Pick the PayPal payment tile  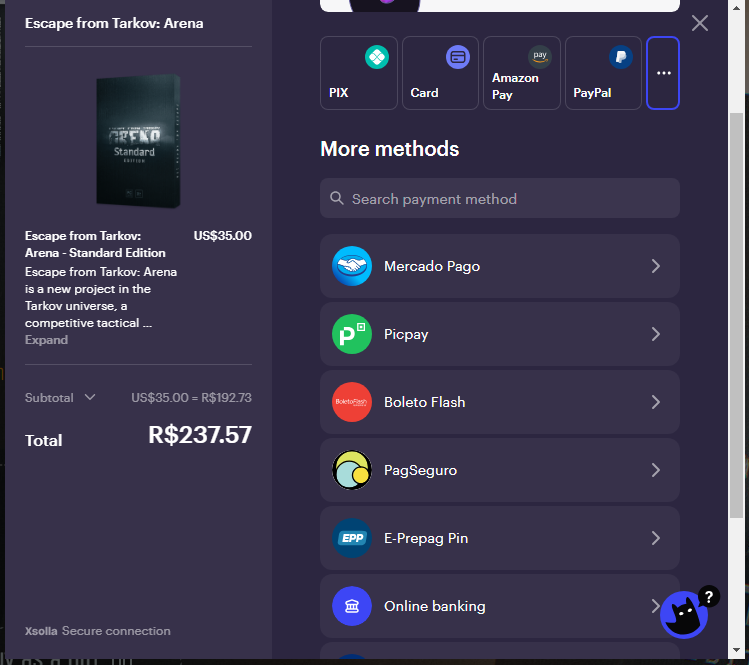pos(603,73)
